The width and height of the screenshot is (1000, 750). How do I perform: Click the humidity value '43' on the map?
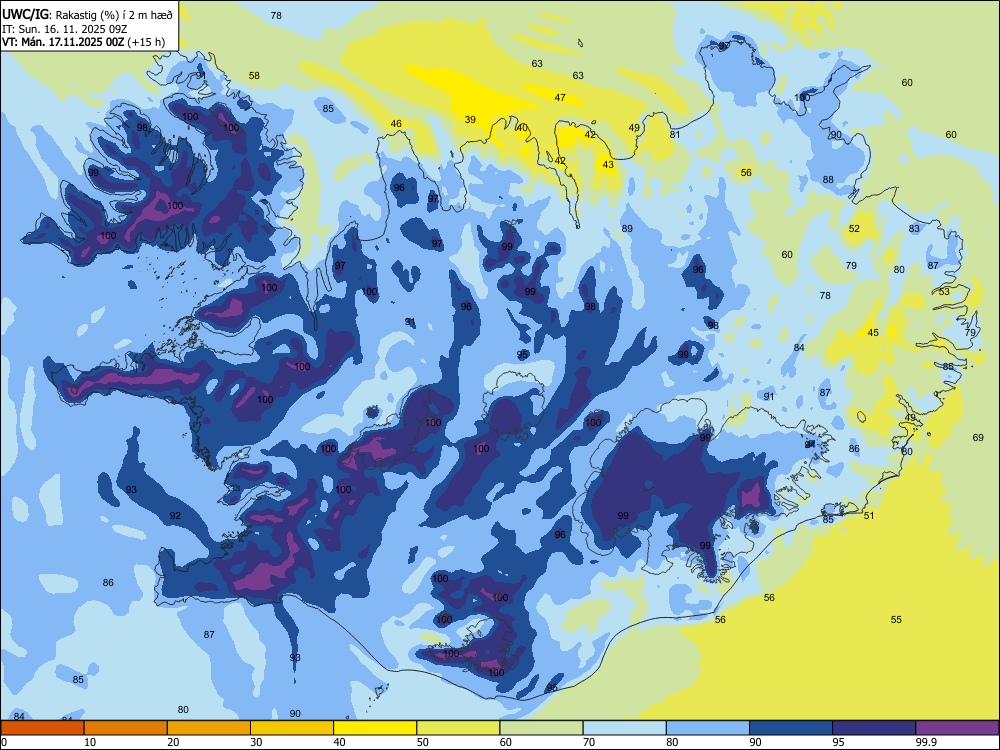[x=608, y=165]
